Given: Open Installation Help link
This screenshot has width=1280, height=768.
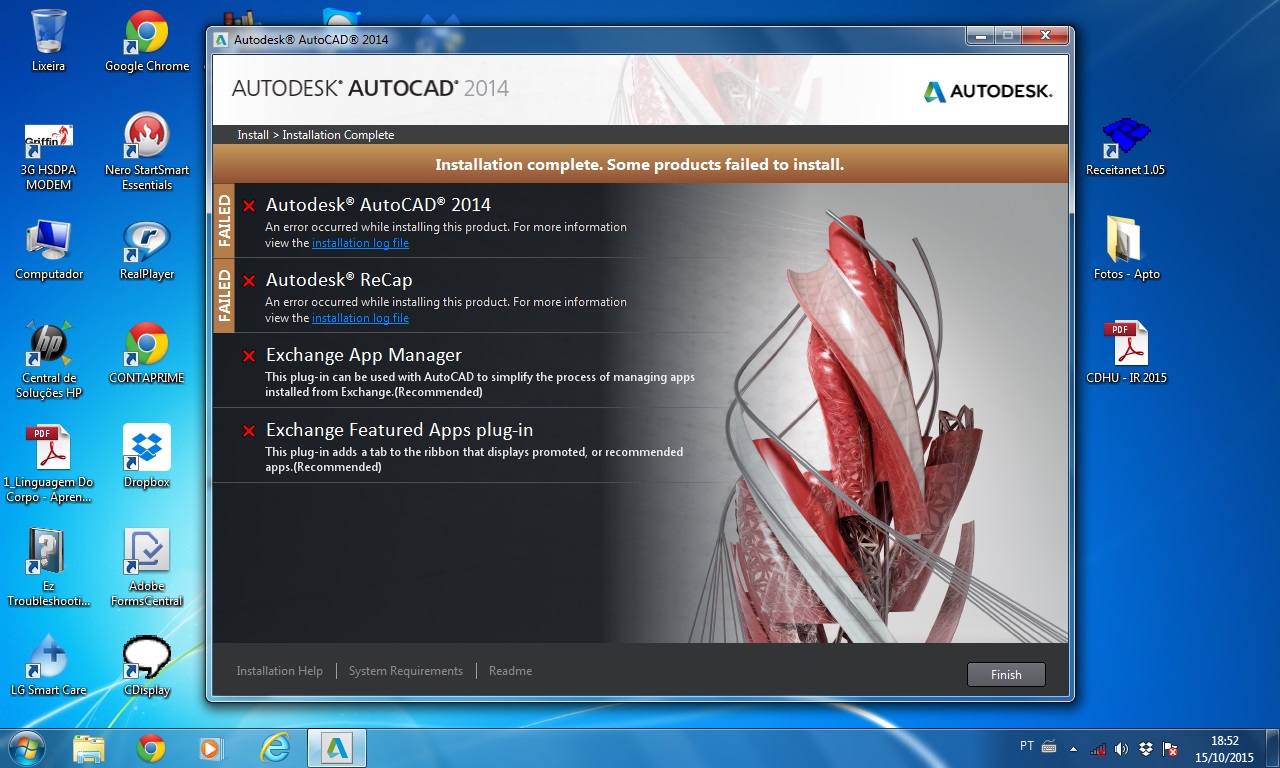Looking at the screenshot, I should pyautogui.click(x=280, y=671).
